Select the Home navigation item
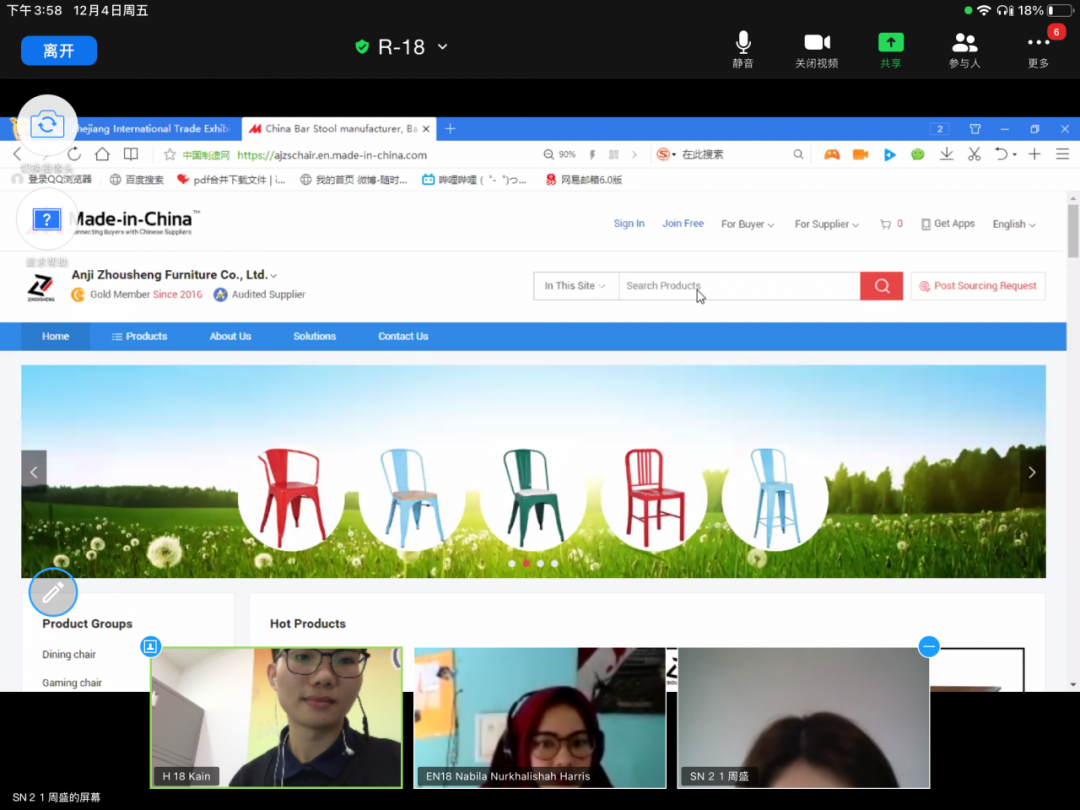The height and width of the screenshot is (810, 1080). click(55, 336)
